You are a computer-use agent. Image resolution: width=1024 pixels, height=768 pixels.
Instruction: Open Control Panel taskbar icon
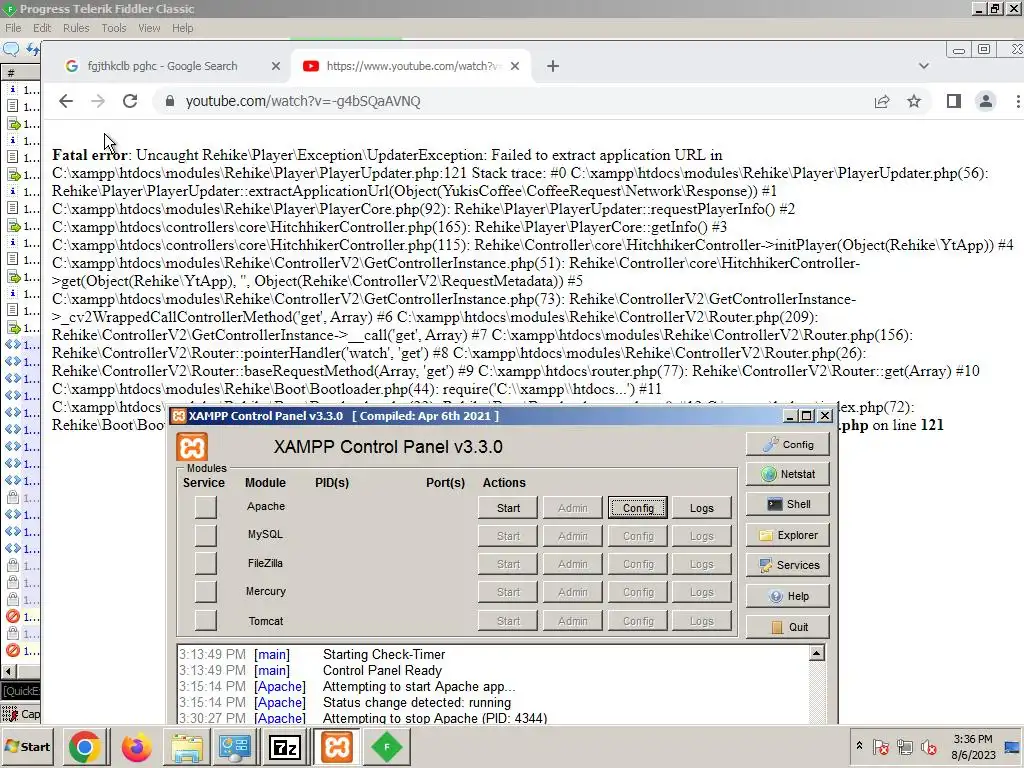pos(235,747)
